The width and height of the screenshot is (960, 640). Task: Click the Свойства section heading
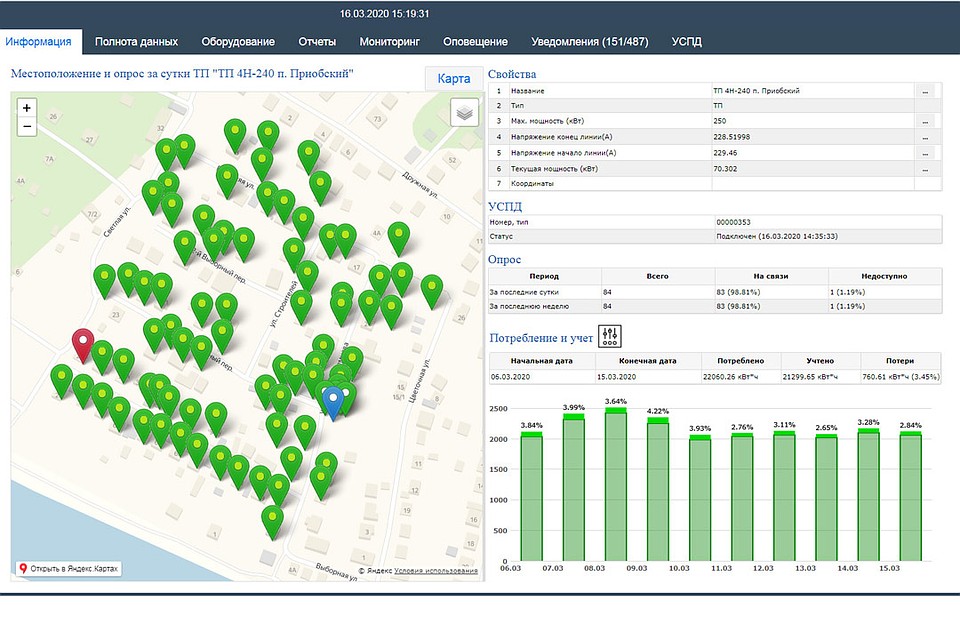tap(512, 74)
